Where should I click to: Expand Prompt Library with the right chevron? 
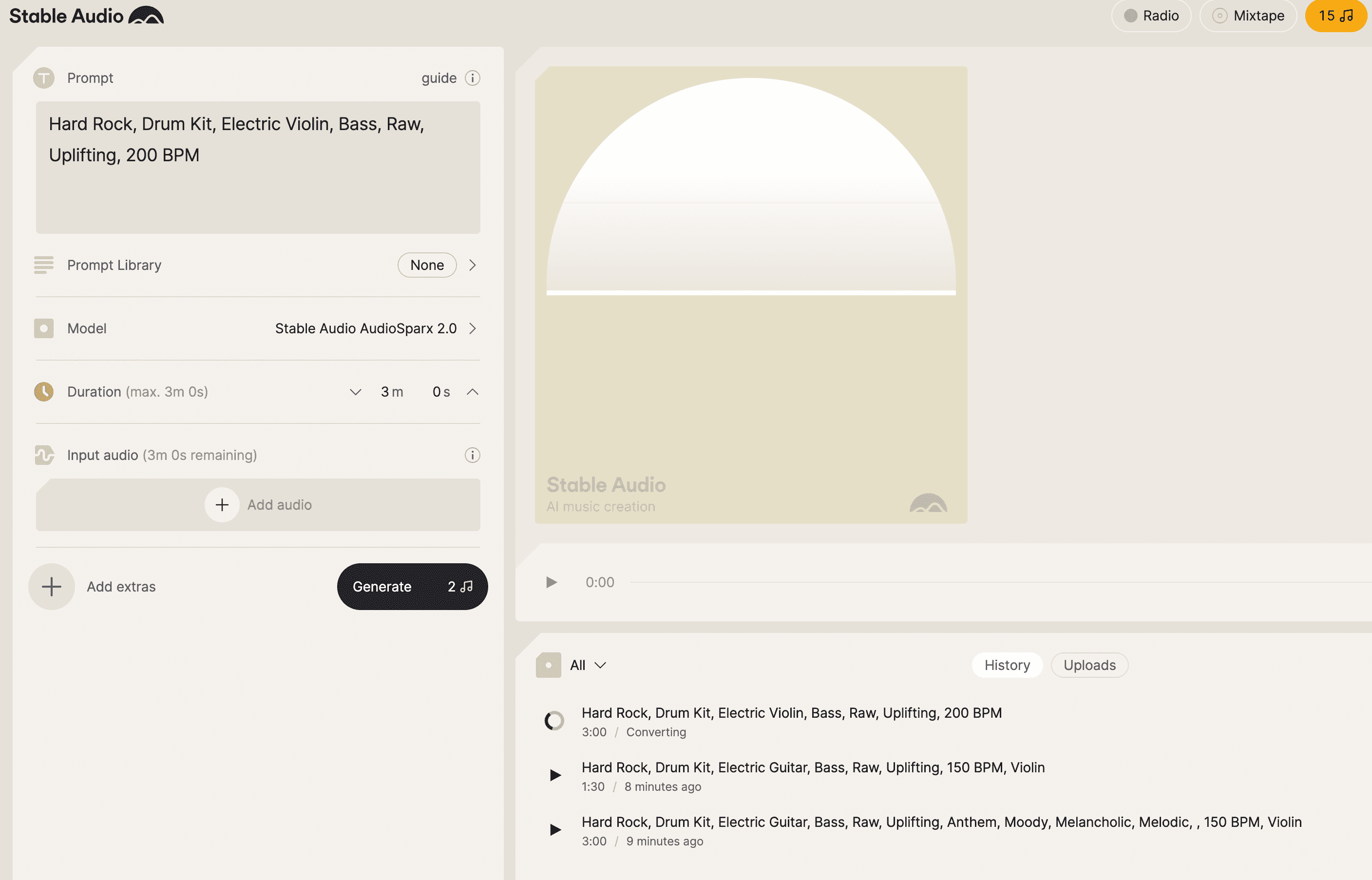coord(472,265)
